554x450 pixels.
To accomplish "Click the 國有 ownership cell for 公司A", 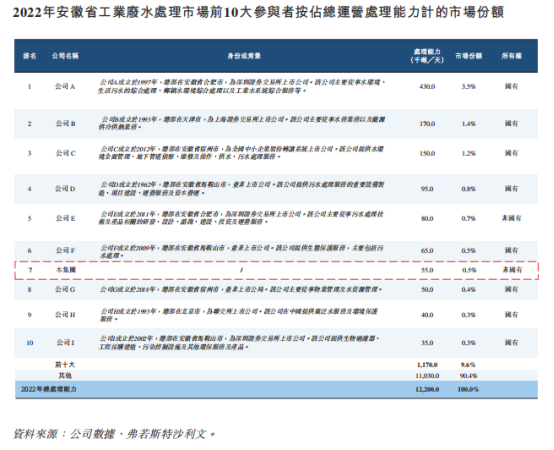I will click(512, 86).
